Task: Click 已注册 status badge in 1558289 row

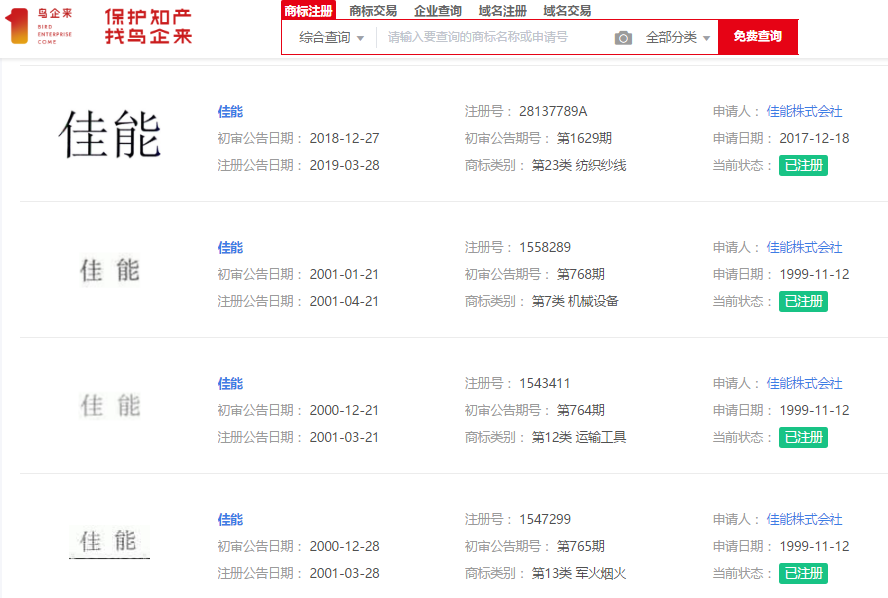Action: click(x=803, y=301)
